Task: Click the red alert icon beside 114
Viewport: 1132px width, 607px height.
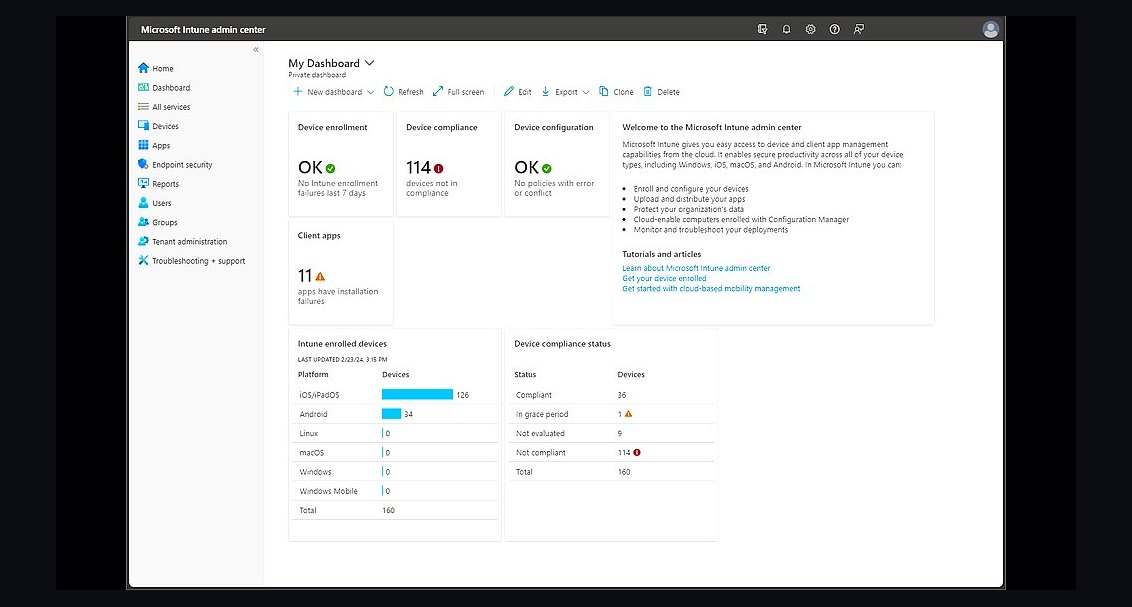Action: tap(438, 168)
